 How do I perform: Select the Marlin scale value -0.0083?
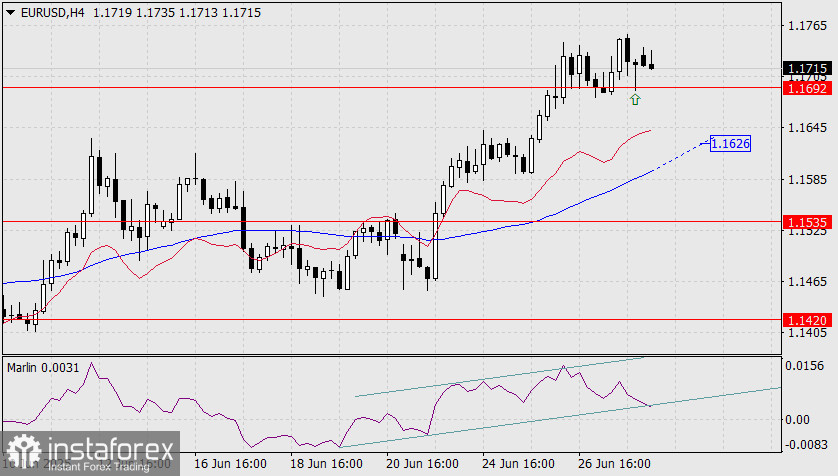point(805,444)
